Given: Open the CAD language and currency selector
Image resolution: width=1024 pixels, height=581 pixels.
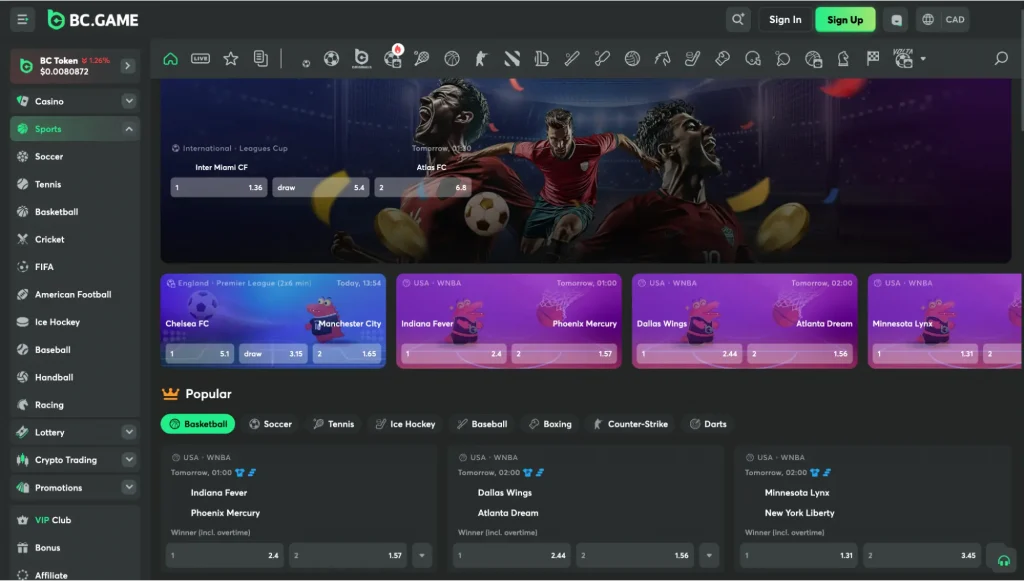Looking at the screenshot, I should pyautogui.click(x=942, y=20).
